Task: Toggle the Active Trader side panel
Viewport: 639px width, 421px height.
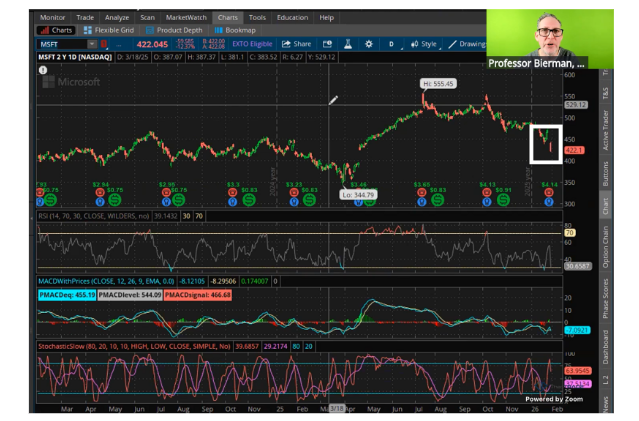Action: coord(606,130)
